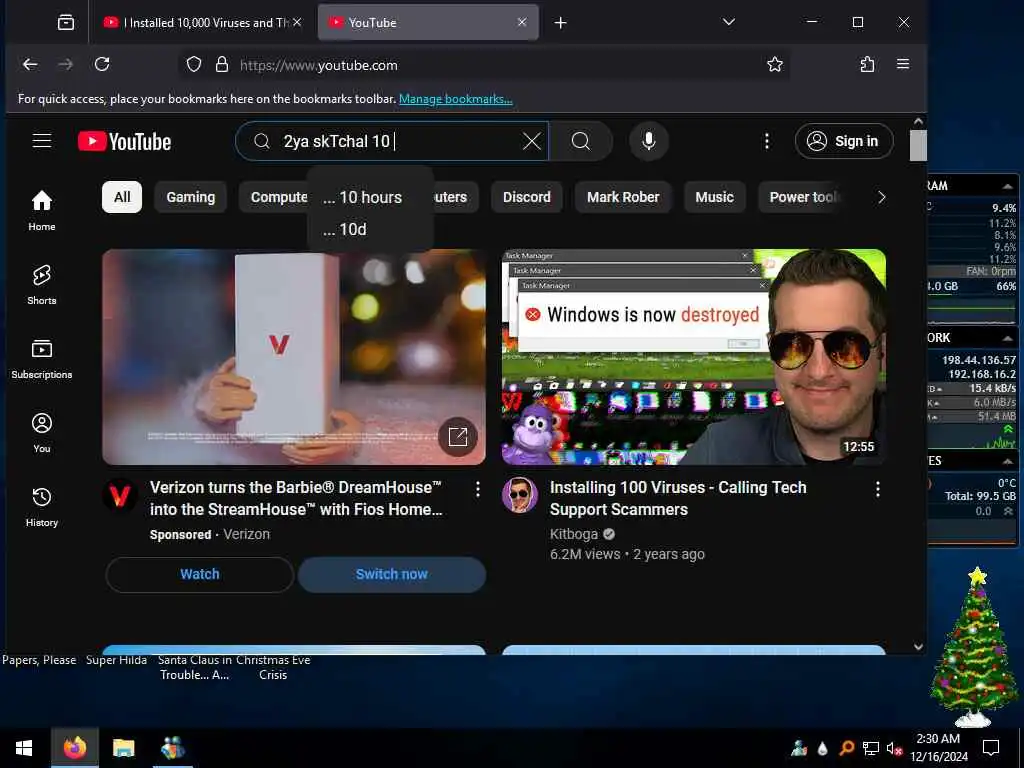
Task: Close the active YouTube tab
Action: pos(522,22)
